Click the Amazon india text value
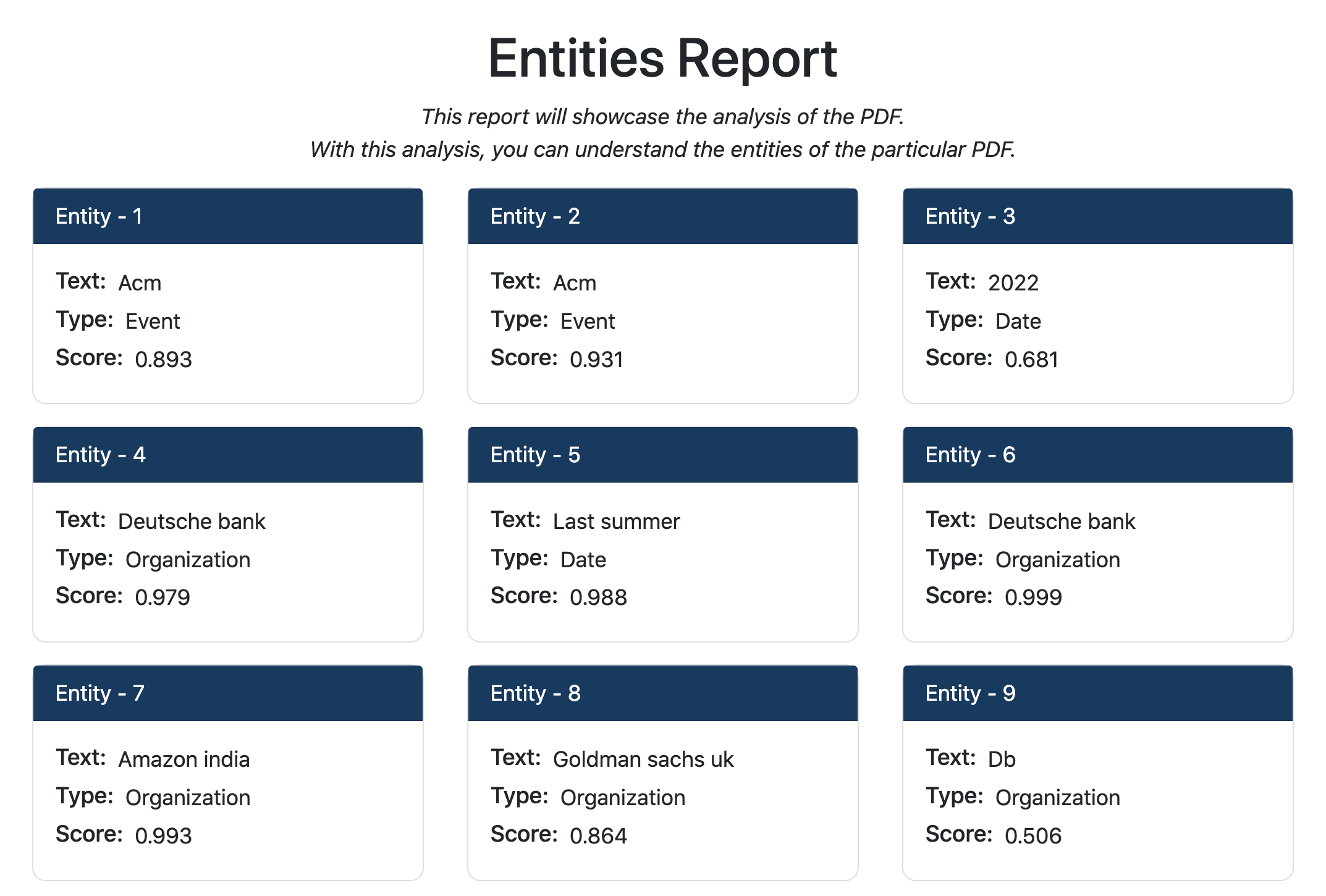Viewport: 1326px width, 896px height. click(x=184, y=759)
